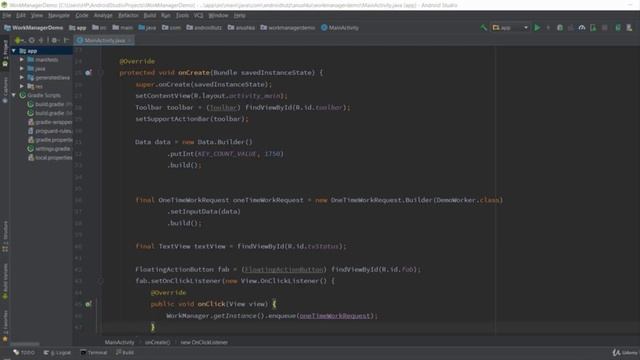Expand the java folder in the project tree
640x360 pixels.
22,69
